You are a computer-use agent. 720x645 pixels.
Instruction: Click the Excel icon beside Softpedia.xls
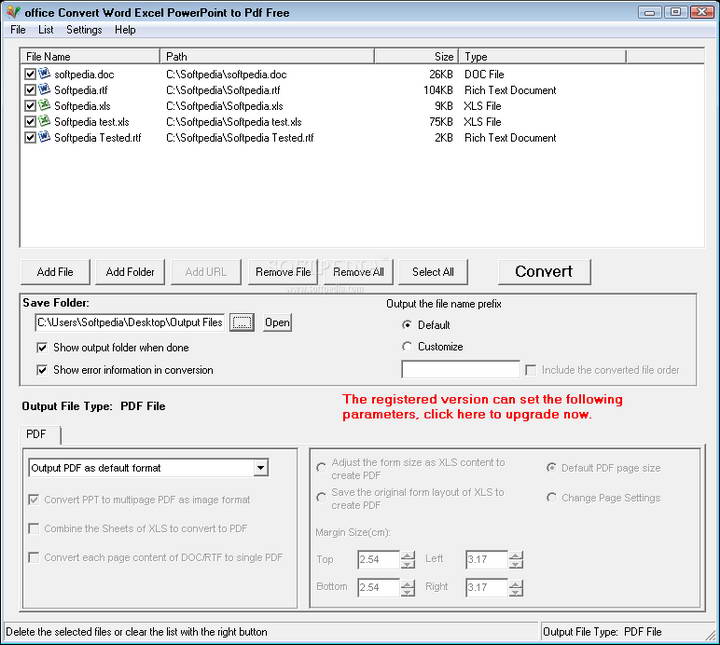tap(44, 106)
